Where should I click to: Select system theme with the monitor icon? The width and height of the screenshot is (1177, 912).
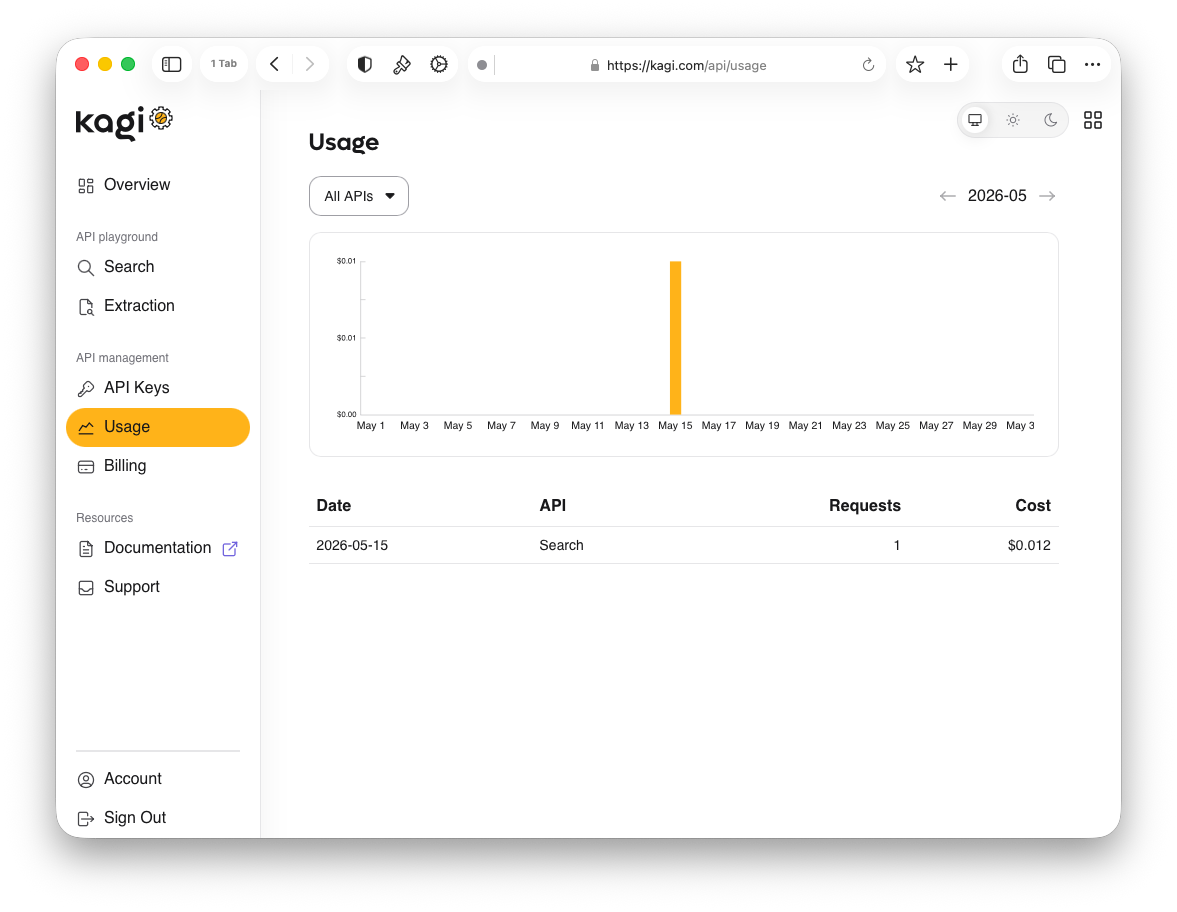pos(975,120)
